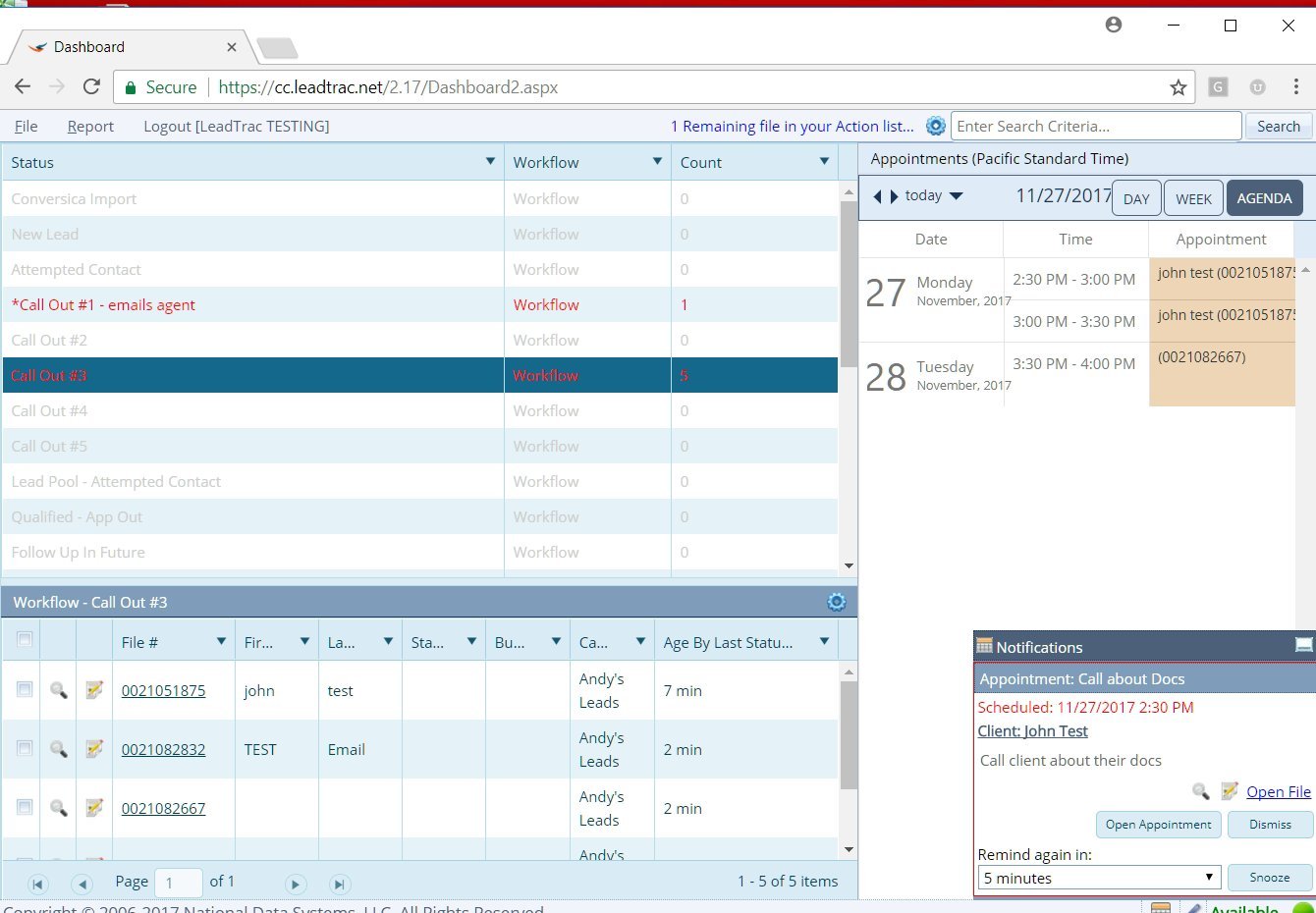This screenshot has width=1316, height=913.
Task: Click the Open Appointment button
Action: pos(1158,825)
